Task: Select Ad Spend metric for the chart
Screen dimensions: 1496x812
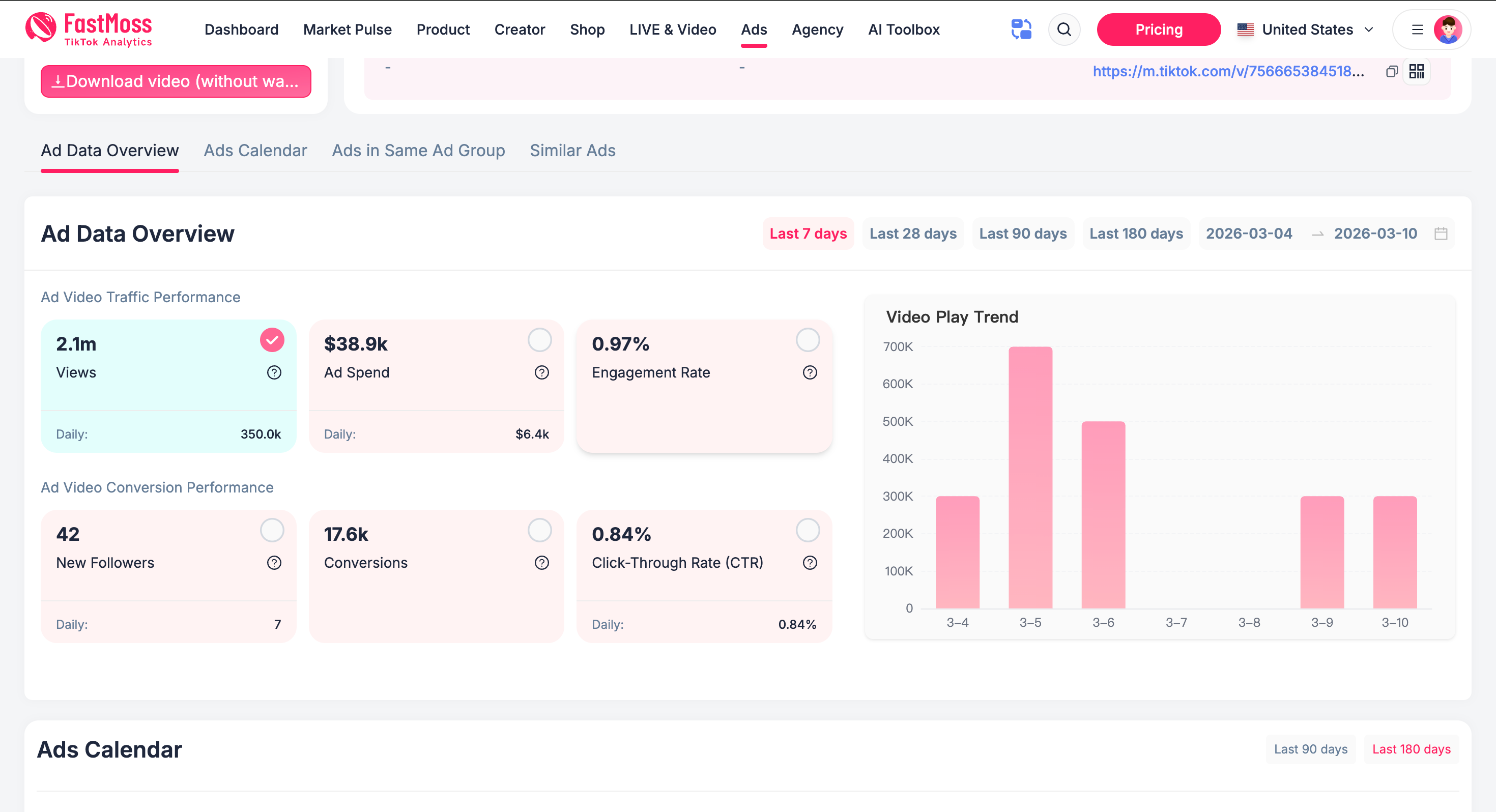Action: click(x=540, y=340)
